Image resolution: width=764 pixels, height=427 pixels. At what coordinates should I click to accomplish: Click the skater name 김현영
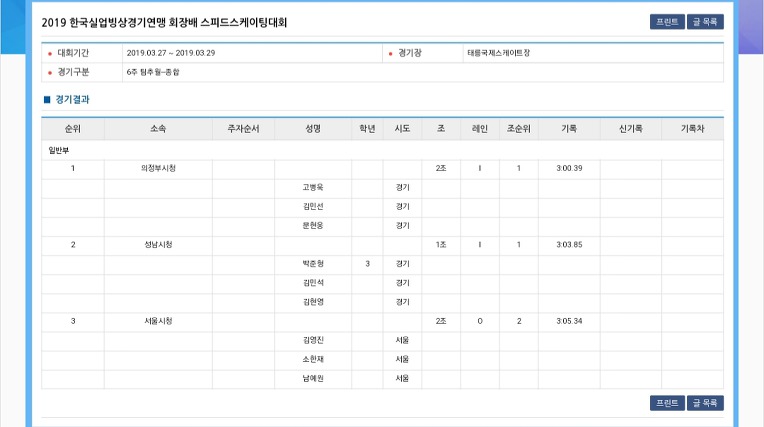pyautogui.click(x=313, y=302)
